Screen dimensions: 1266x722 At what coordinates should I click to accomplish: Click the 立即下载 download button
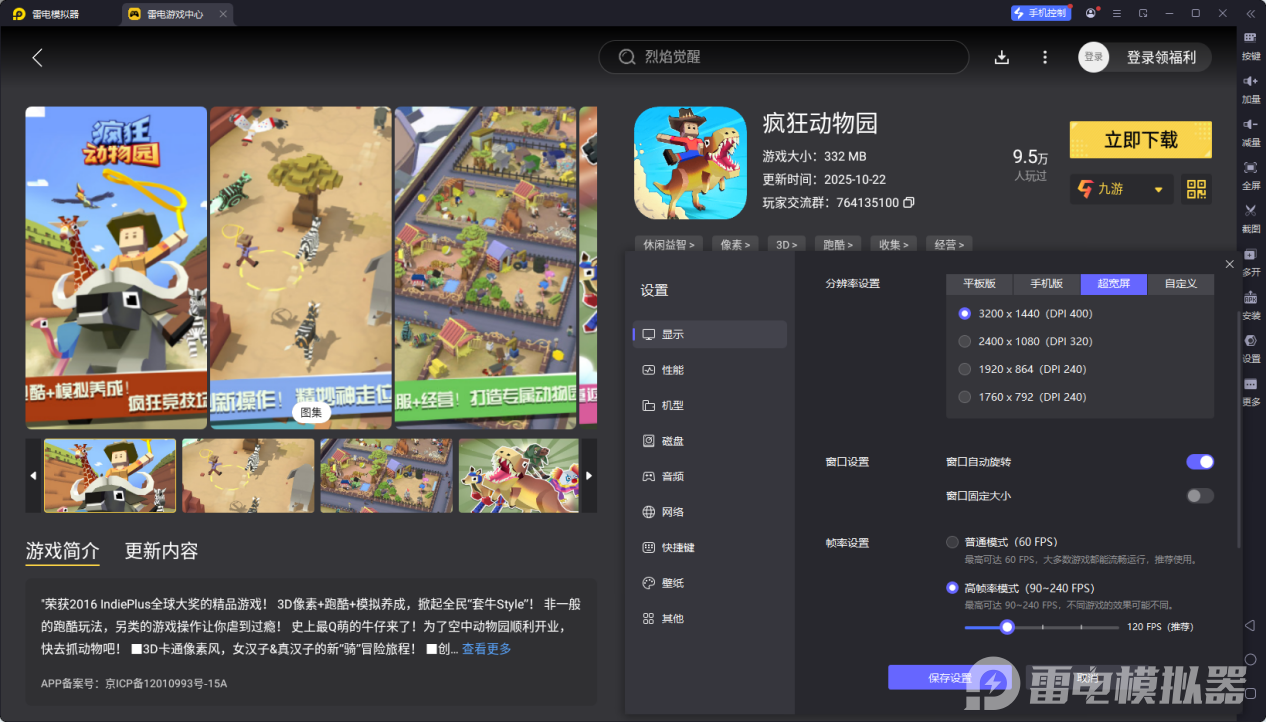point(1140,140)
